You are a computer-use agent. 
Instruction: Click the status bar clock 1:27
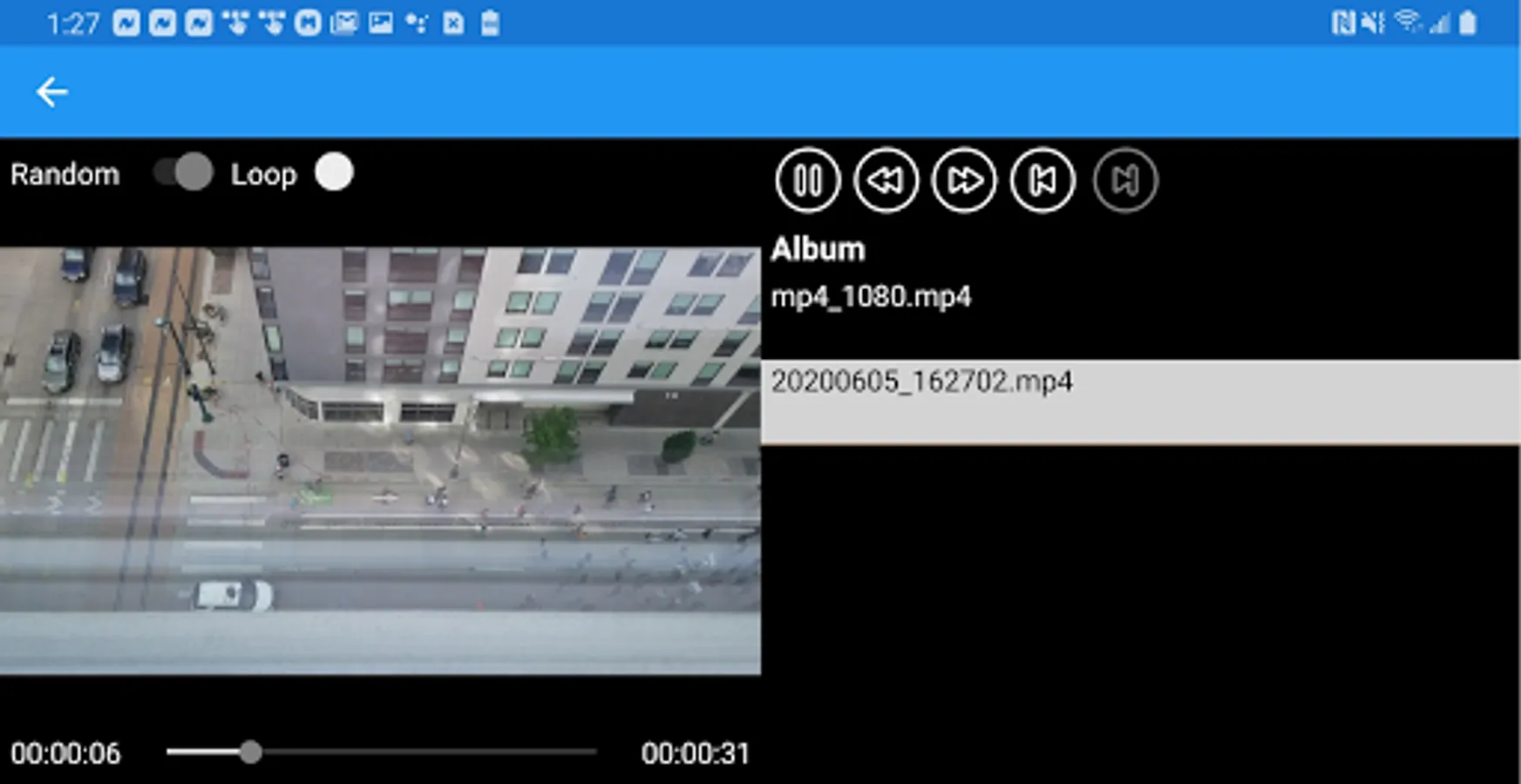(73, 24)
